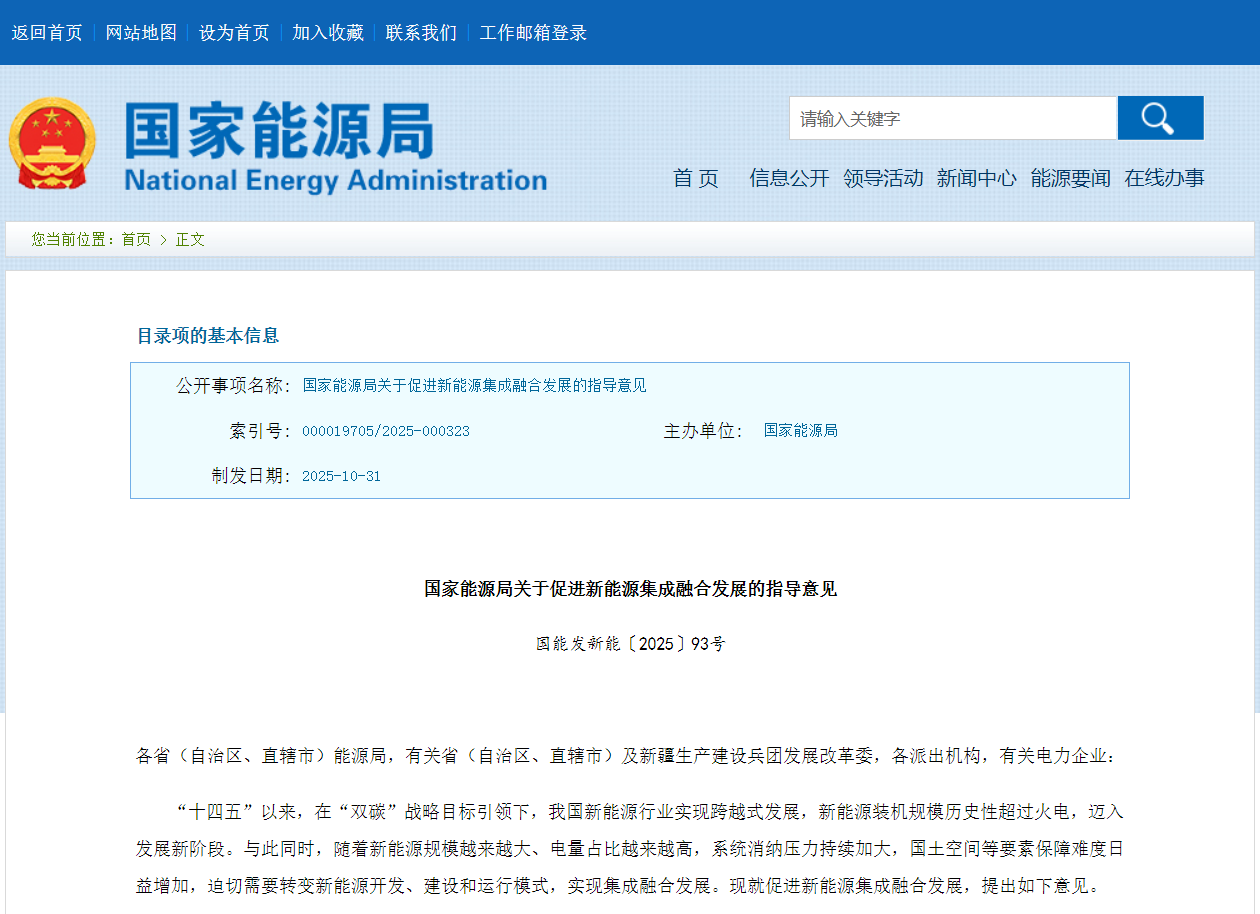Viewport: 1260px width, 914px height.
Task: Set homepage via 设为首页 link
Action: pyautogui.click(x=234, y=32)
